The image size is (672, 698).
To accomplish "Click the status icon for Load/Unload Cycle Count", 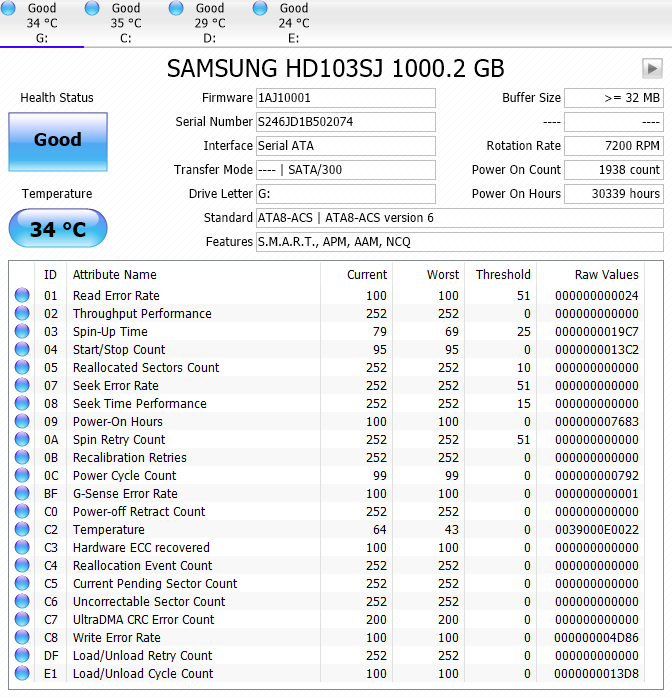I will (22, 673).
